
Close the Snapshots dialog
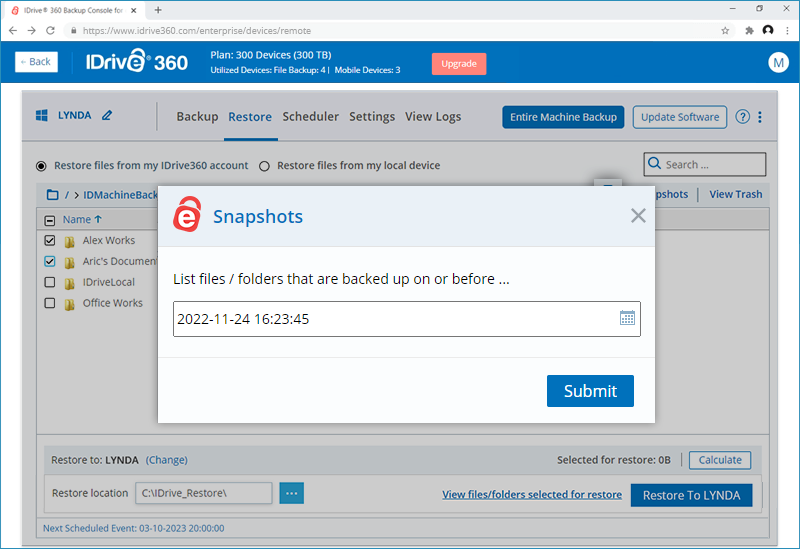[638, 216]
